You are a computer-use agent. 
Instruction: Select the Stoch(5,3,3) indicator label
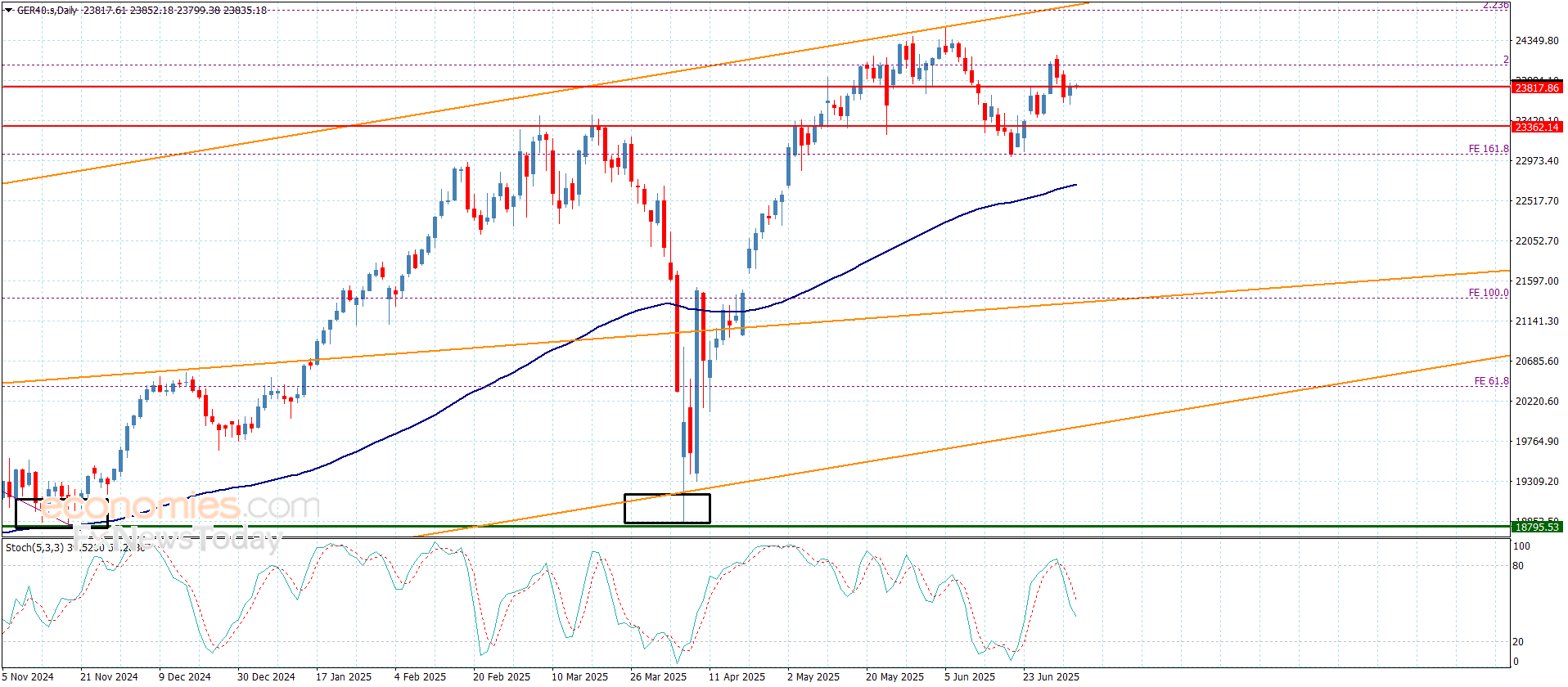tap(35, 547)
